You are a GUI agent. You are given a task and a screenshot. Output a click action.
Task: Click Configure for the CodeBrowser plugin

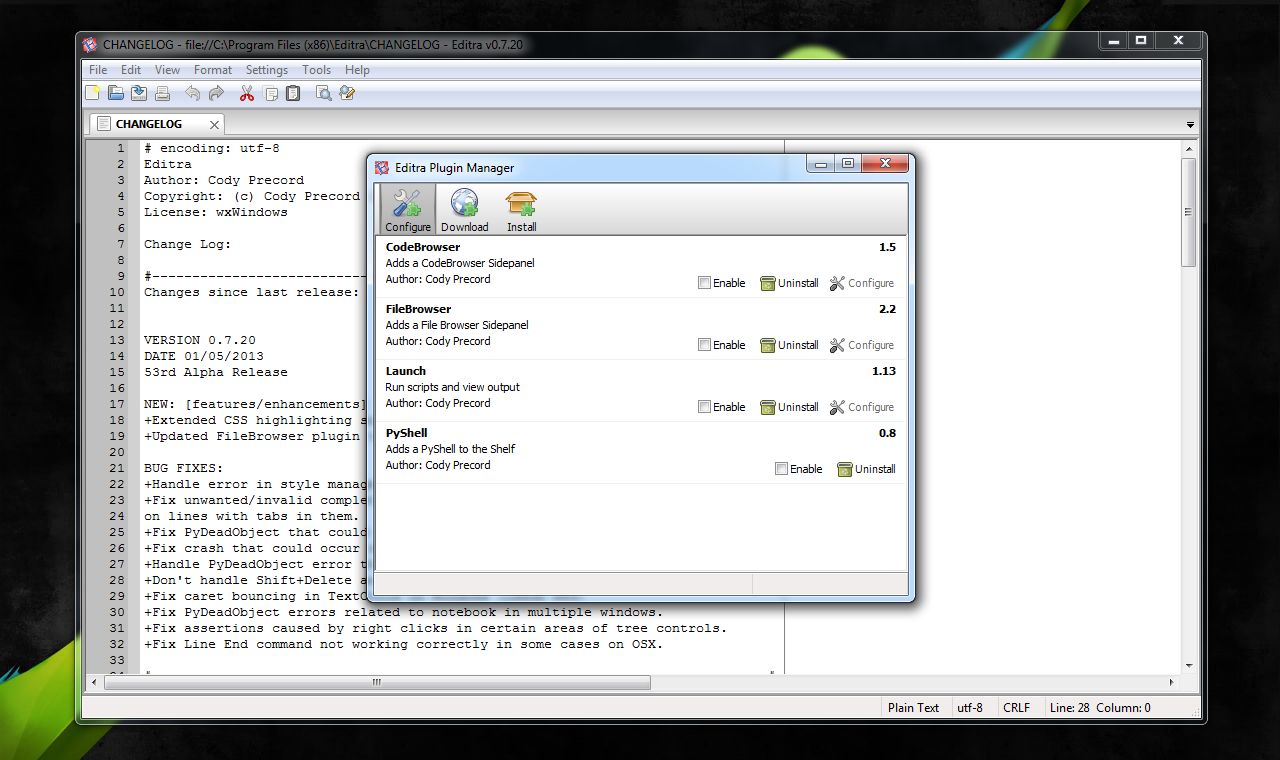862,283
